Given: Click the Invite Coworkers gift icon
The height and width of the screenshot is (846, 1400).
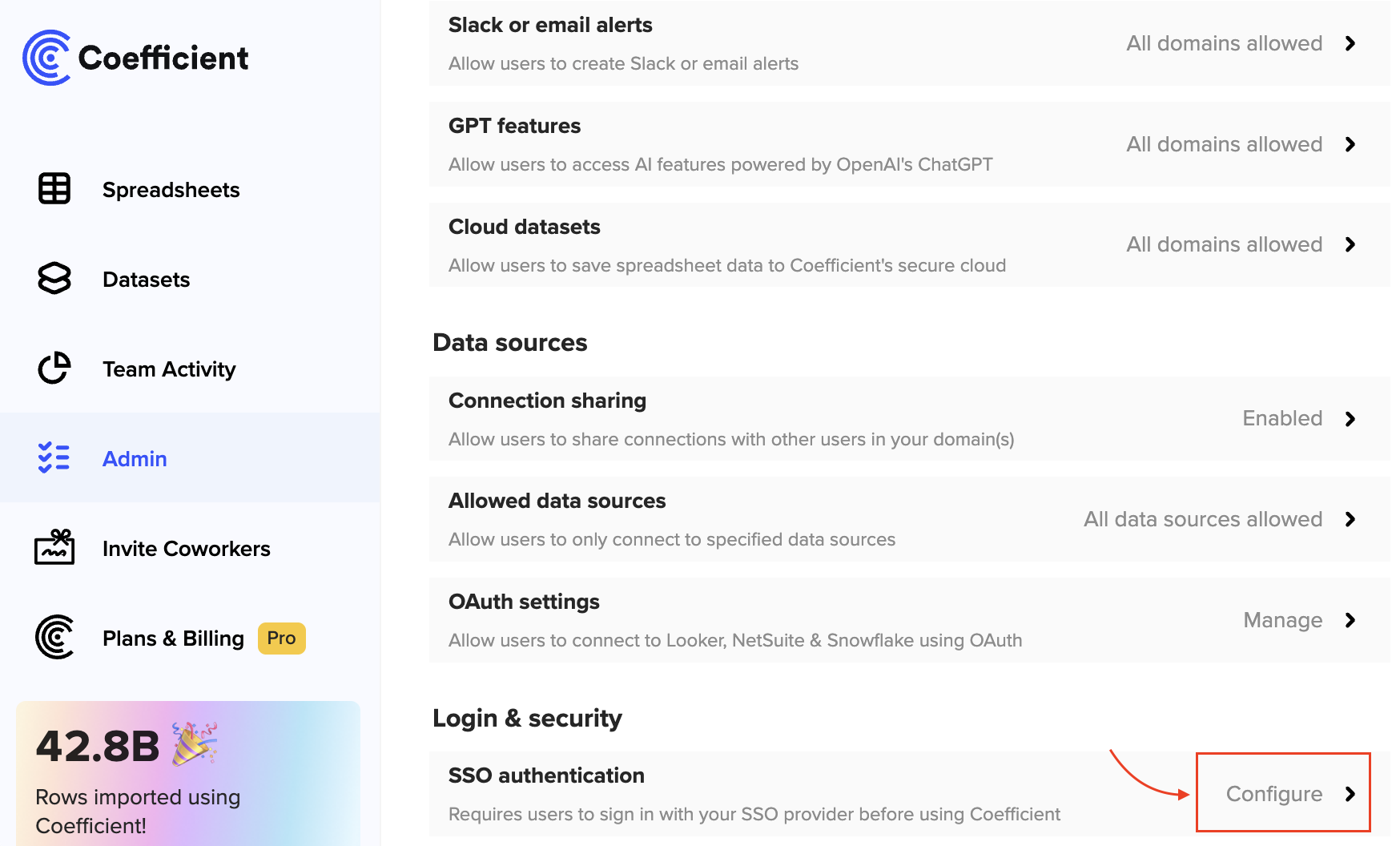Looking at the screenshot, I should [x=54, y=548].
